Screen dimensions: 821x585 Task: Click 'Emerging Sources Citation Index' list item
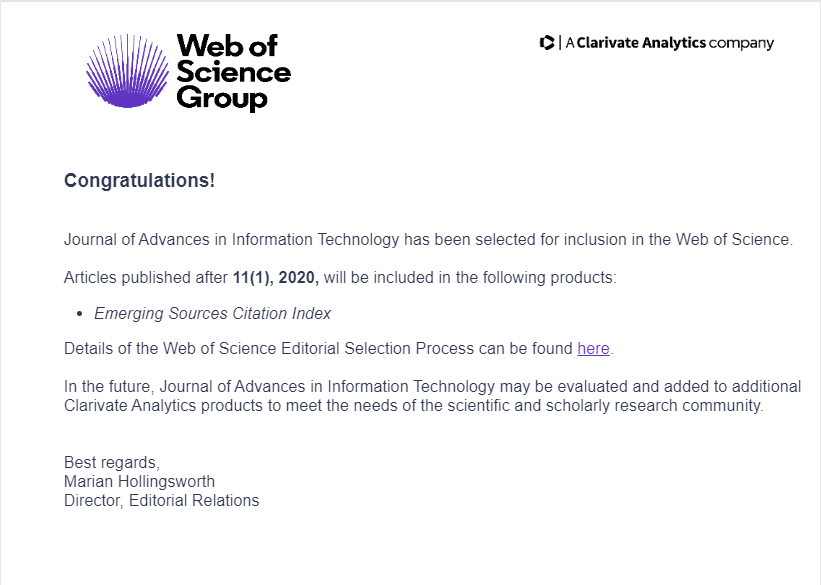pos(212,313)
